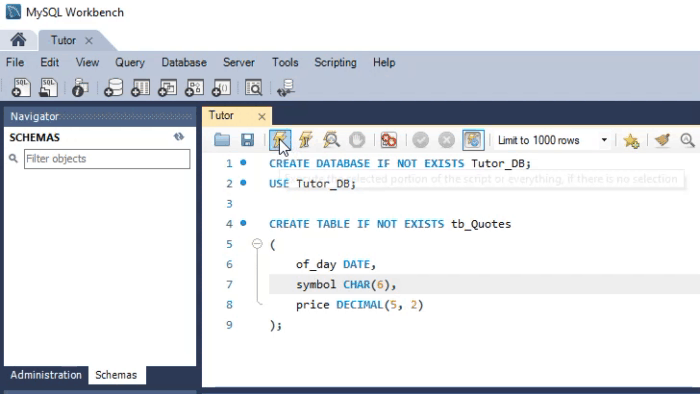
Task: Click the statement marker dot on line 1
Action: click(243, 162)
